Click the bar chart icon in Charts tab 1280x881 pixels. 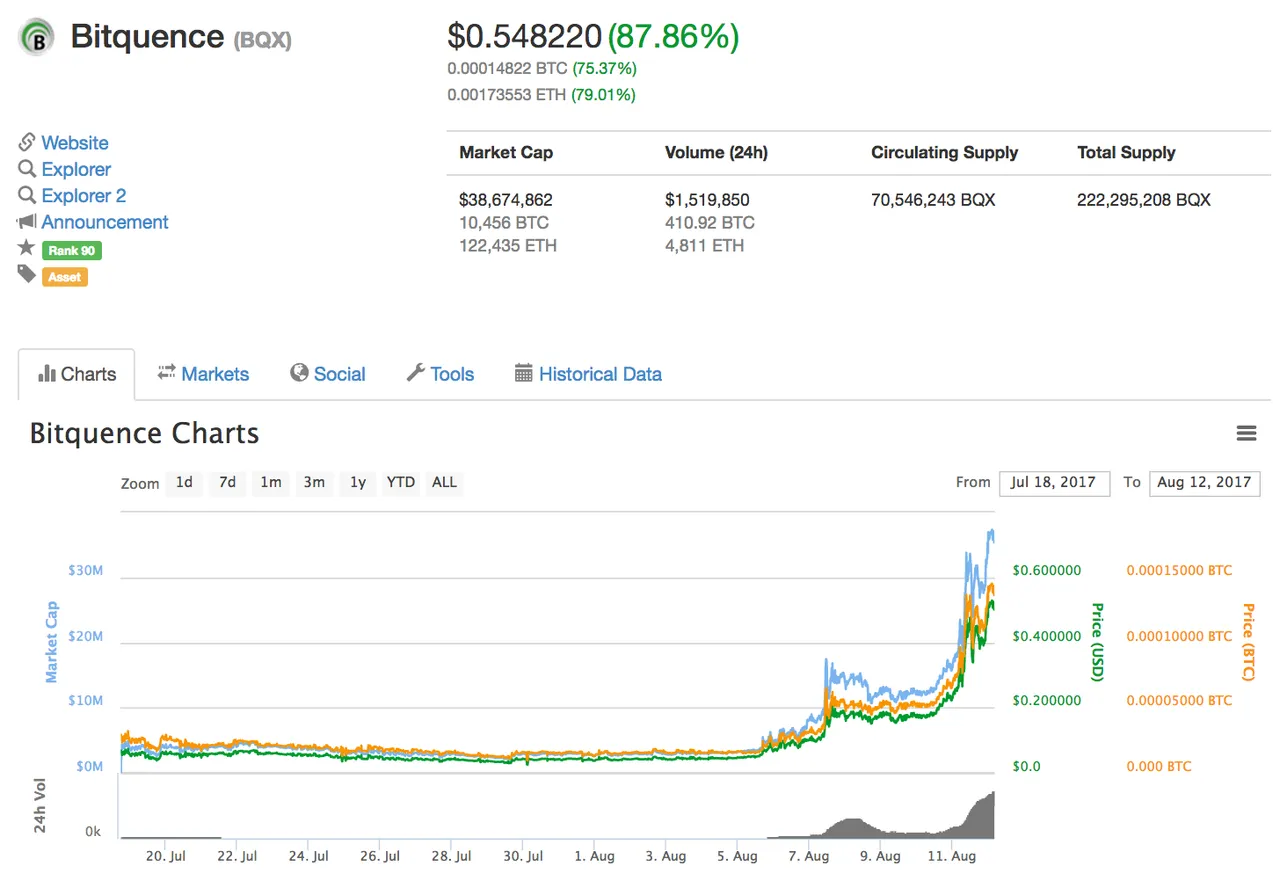click(x=47, y=374)
